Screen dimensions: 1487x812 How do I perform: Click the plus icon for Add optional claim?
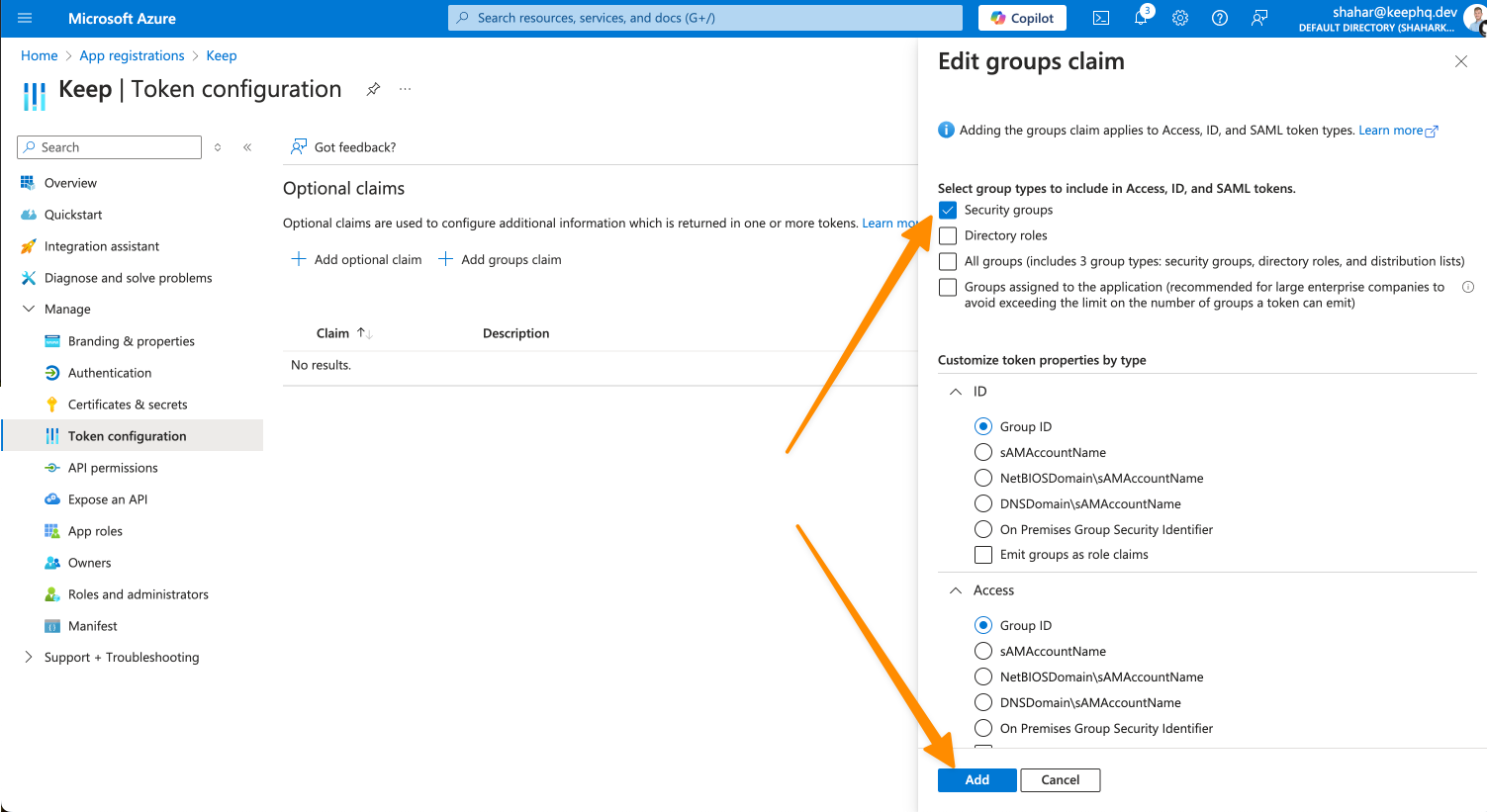[x=299, y=259]
